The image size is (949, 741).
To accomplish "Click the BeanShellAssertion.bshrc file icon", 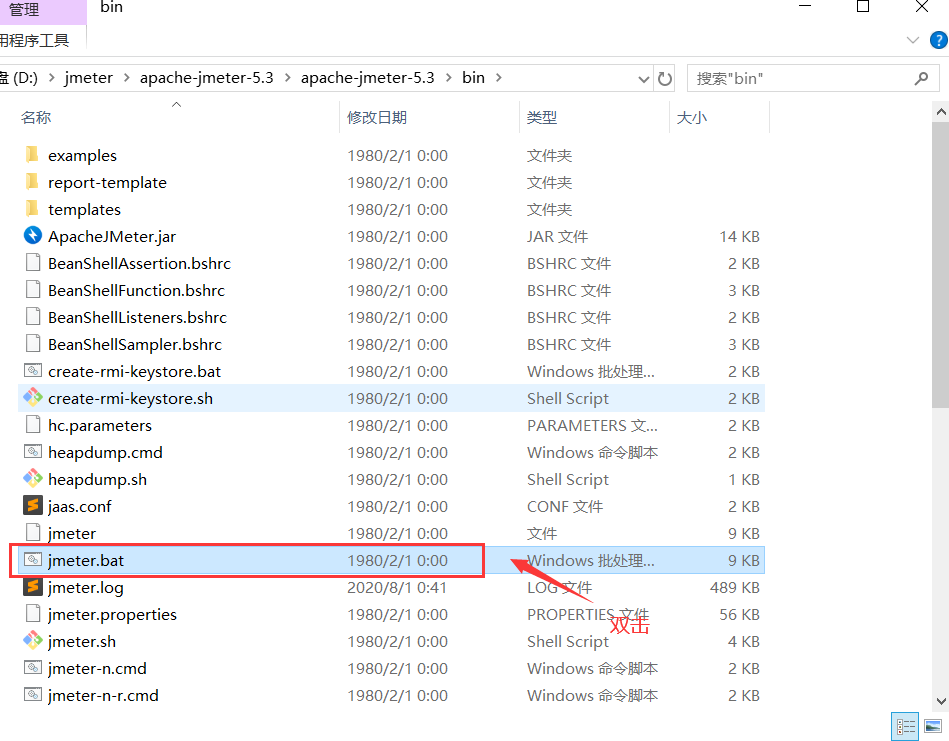I will point(33,263).
